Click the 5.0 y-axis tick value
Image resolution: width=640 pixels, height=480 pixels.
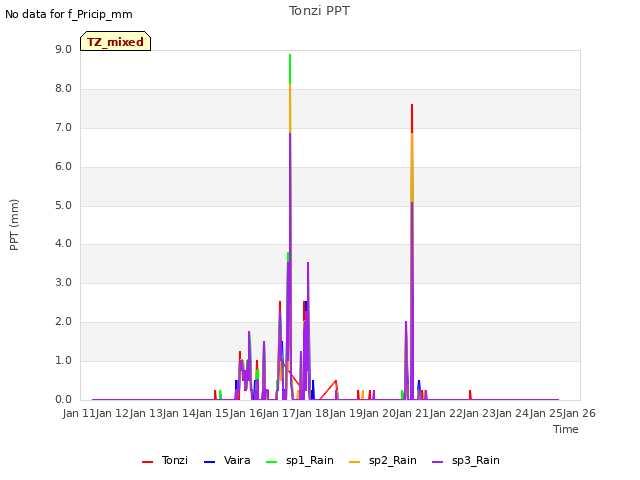(63, 205)
